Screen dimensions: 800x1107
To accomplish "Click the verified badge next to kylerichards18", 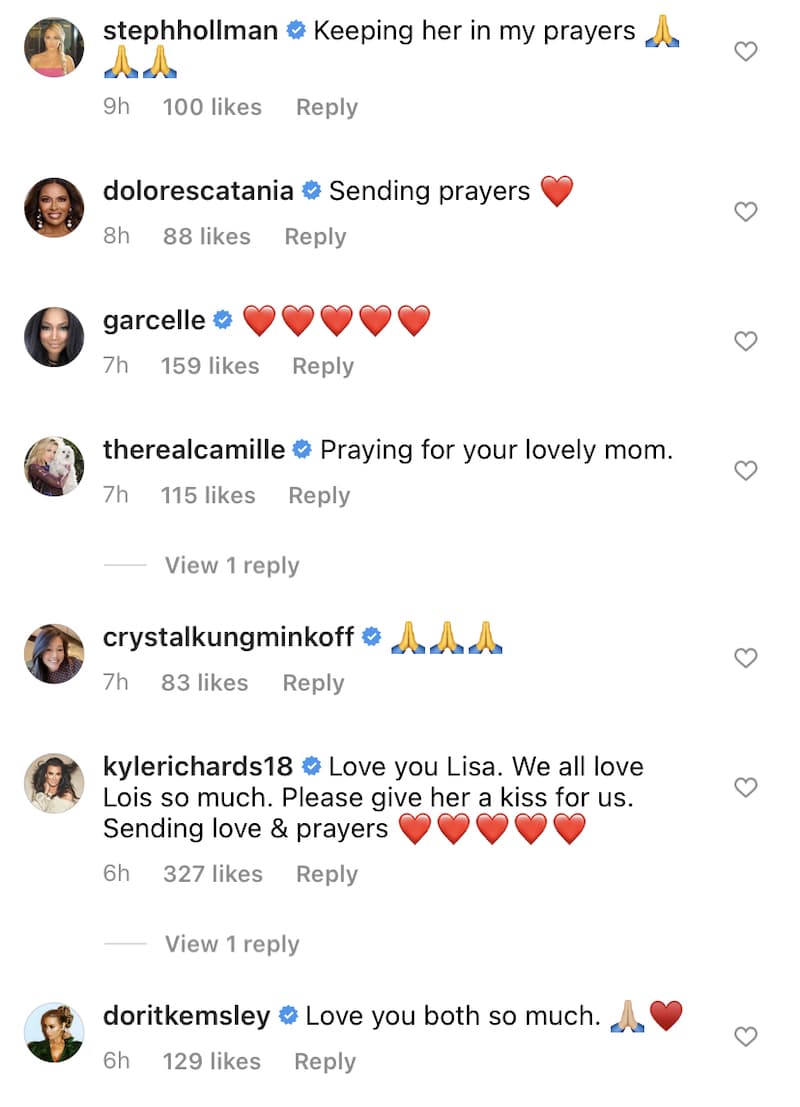I will [311, 766].
